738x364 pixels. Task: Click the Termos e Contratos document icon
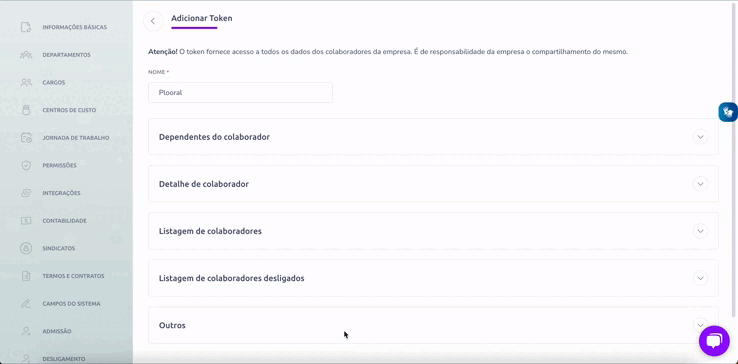26,276
